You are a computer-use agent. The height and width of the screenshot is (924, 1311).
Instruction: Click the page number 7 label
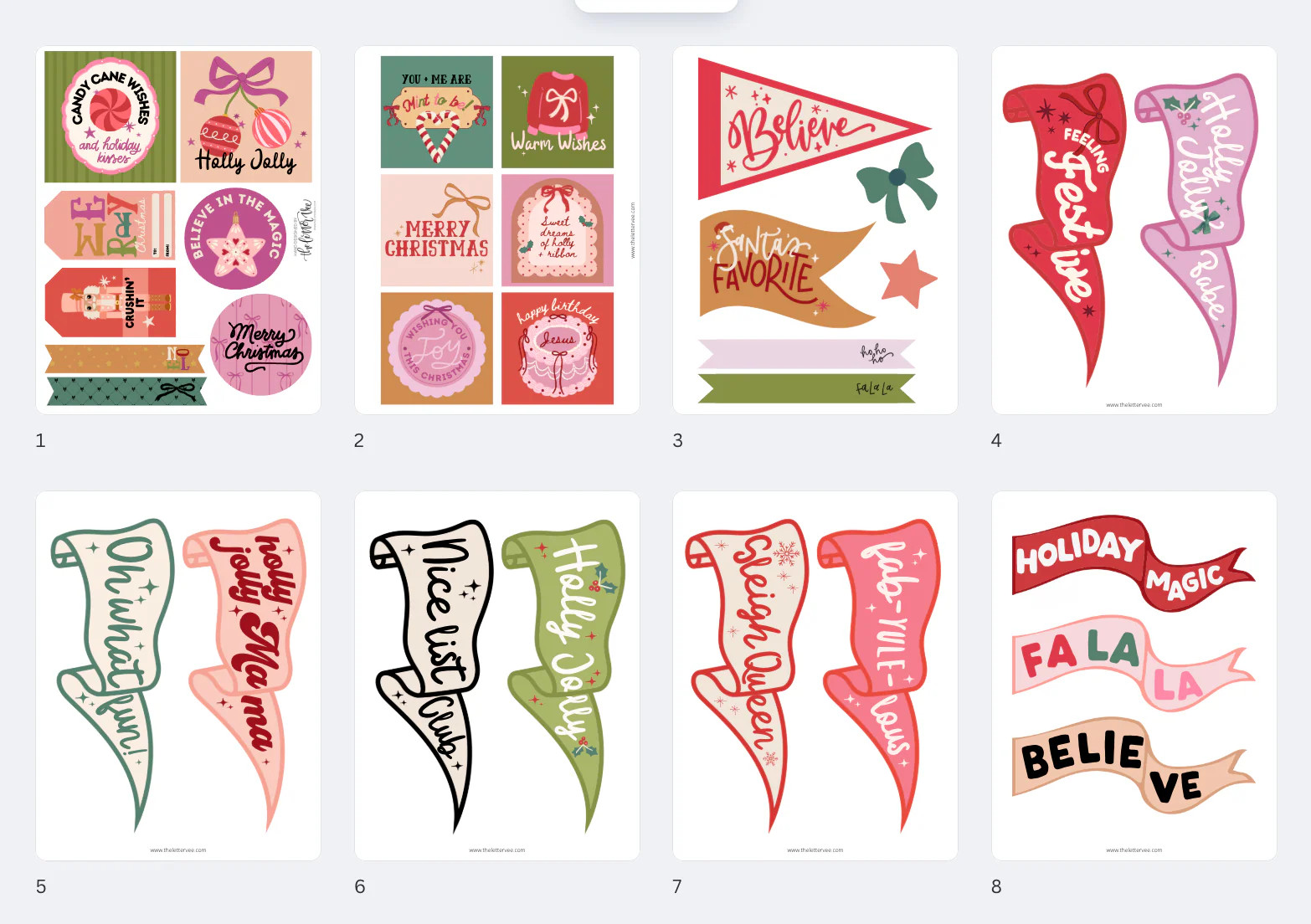coord(677,886)
